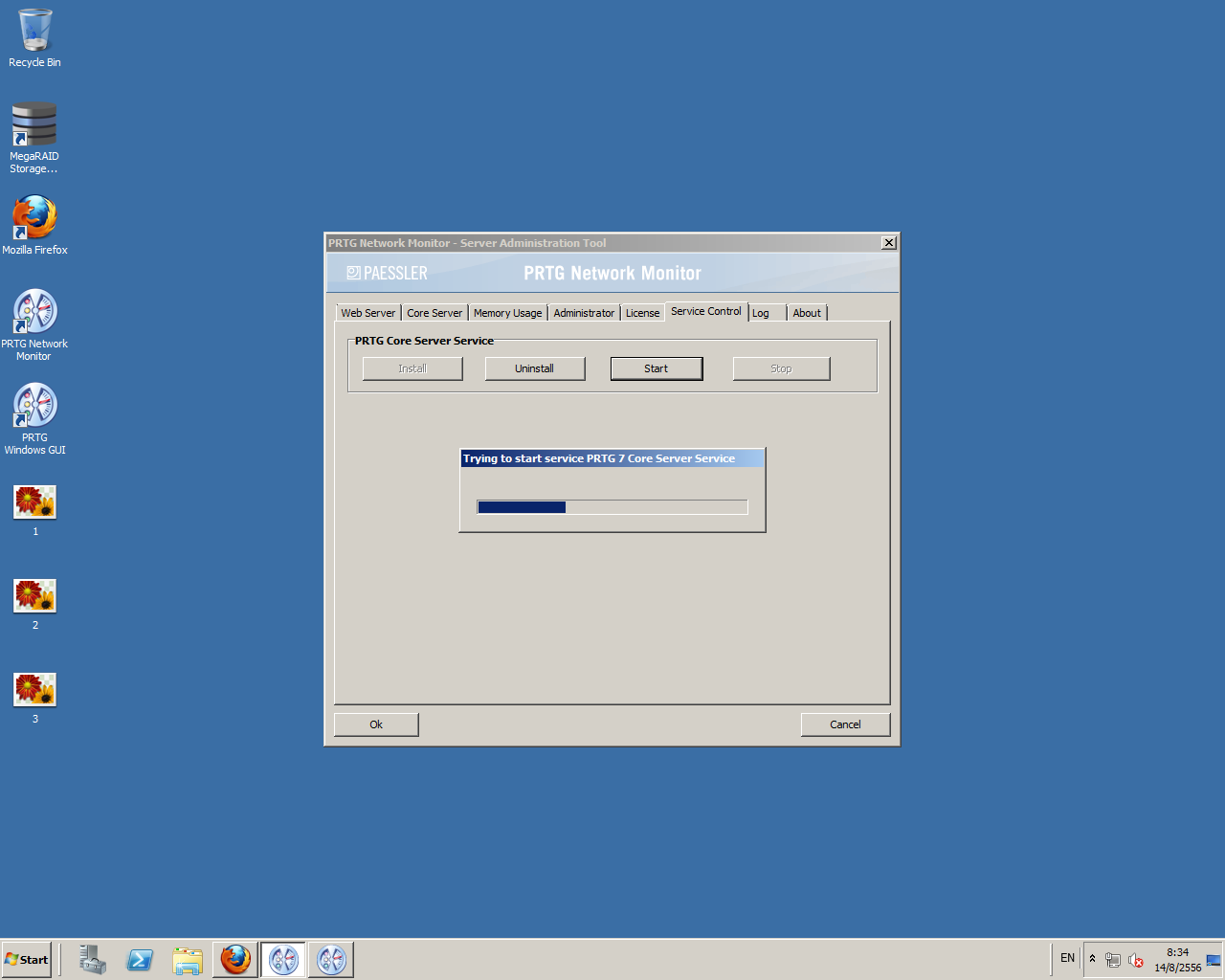Click the Show Desktop icon in tray
The height and width of the screenshot is (980, 1225).
click(1214, 960)
